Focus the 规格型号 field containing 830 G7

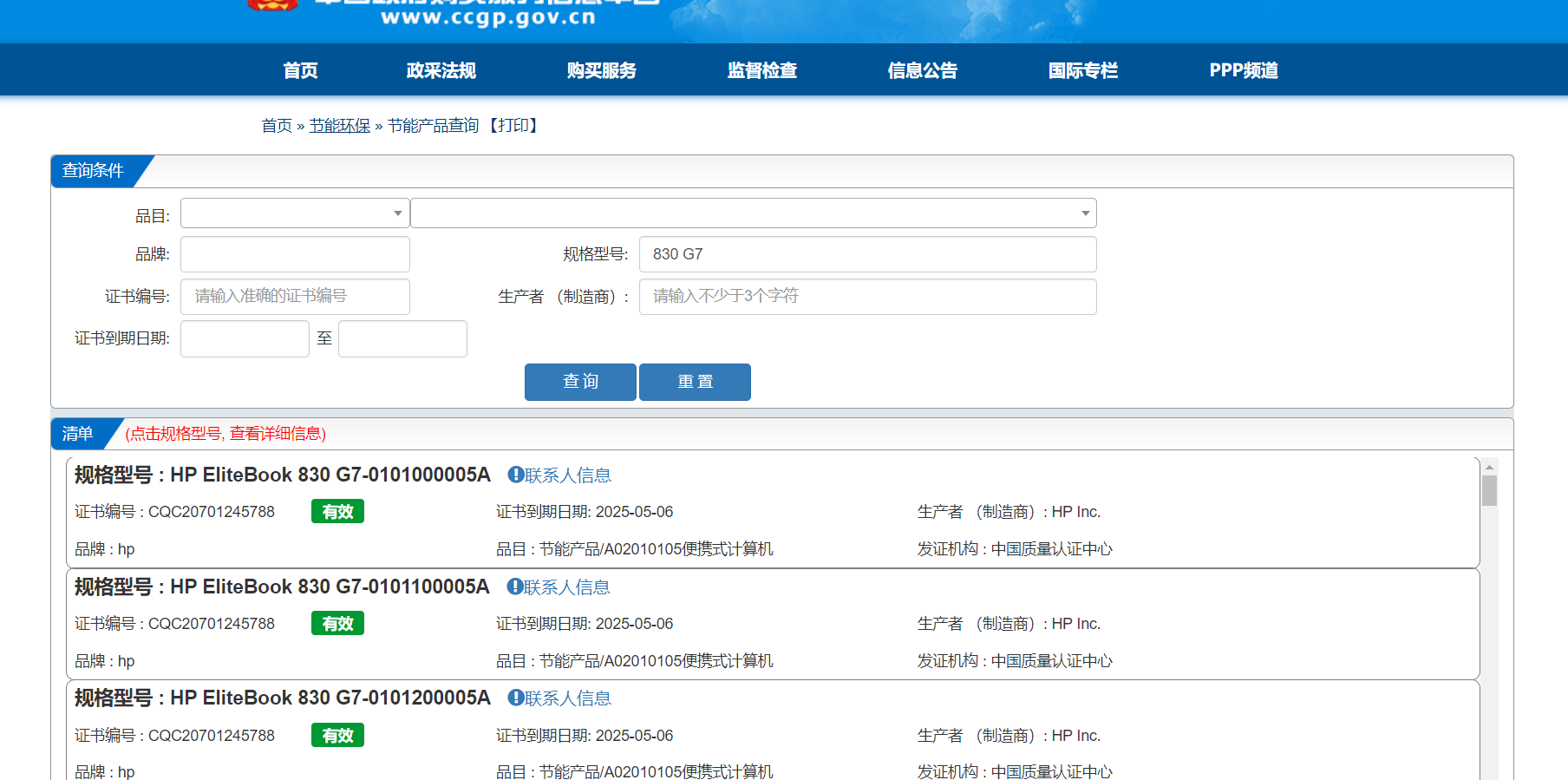pyautogui.click(x=868, y=254)
